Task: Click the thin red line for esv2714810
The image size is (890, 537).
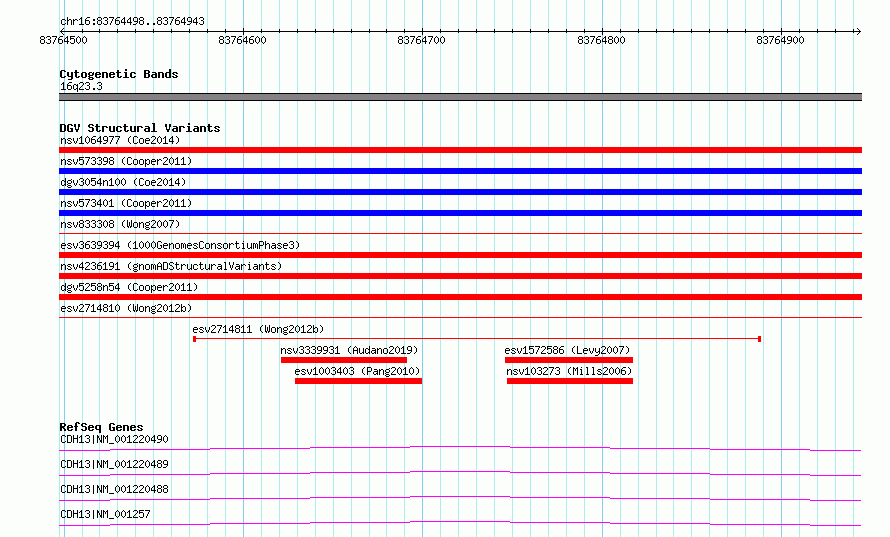Action: pos(460,317)
